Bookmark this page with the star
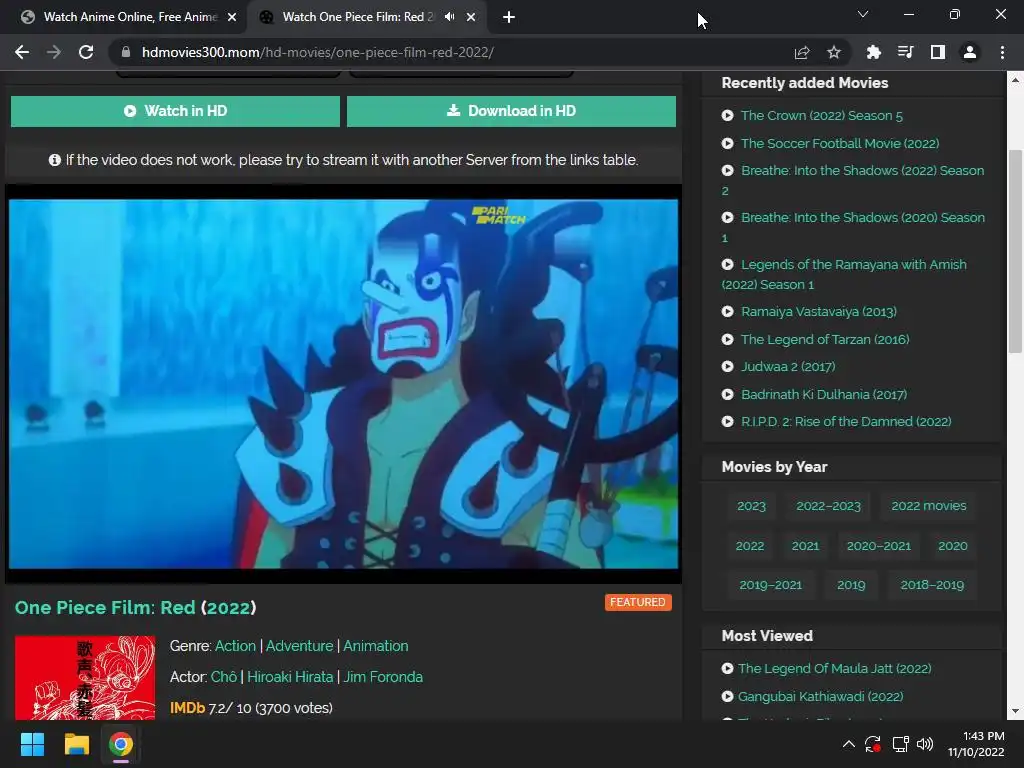The image size is (1024, 768). pos(834,52)
